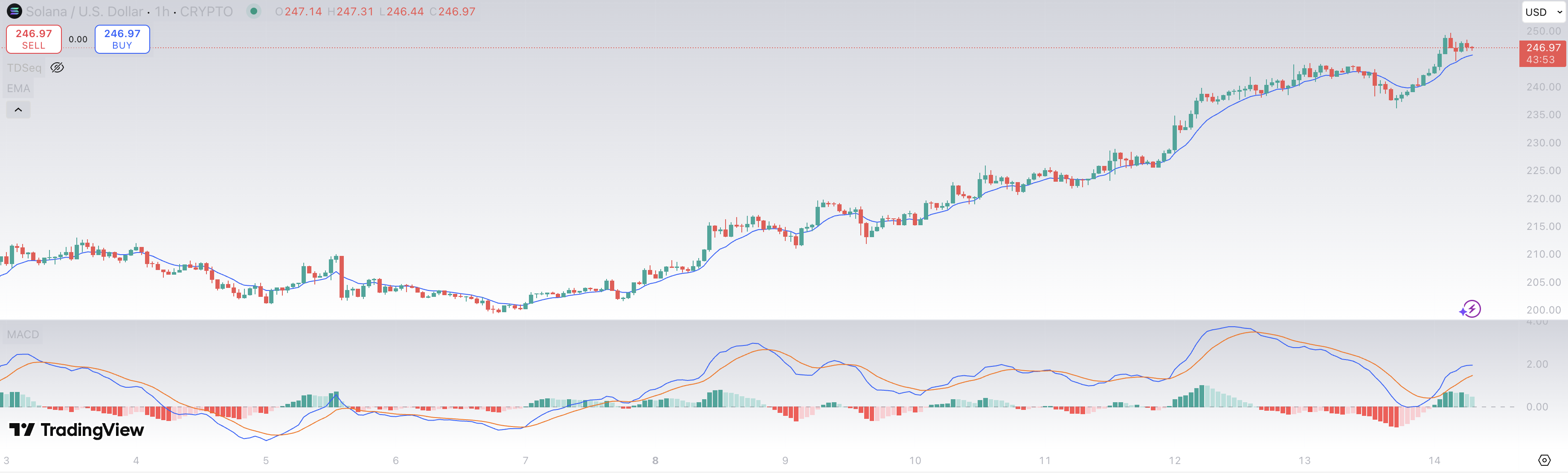Open the USD currency dropdown
1568x476 pixels.
[1543, 12]
